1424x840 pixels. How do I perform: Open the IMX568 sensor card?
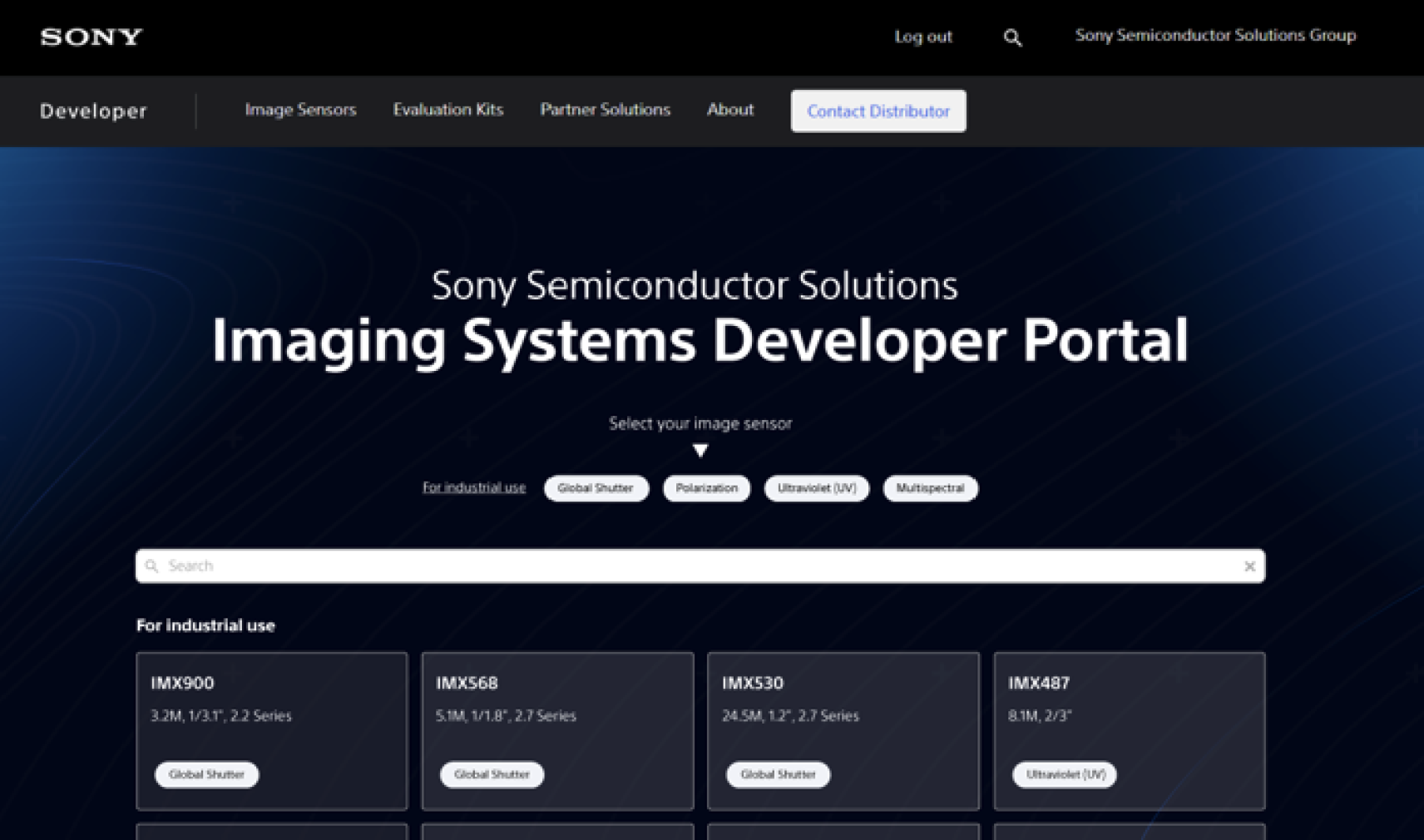coord(557,730)
